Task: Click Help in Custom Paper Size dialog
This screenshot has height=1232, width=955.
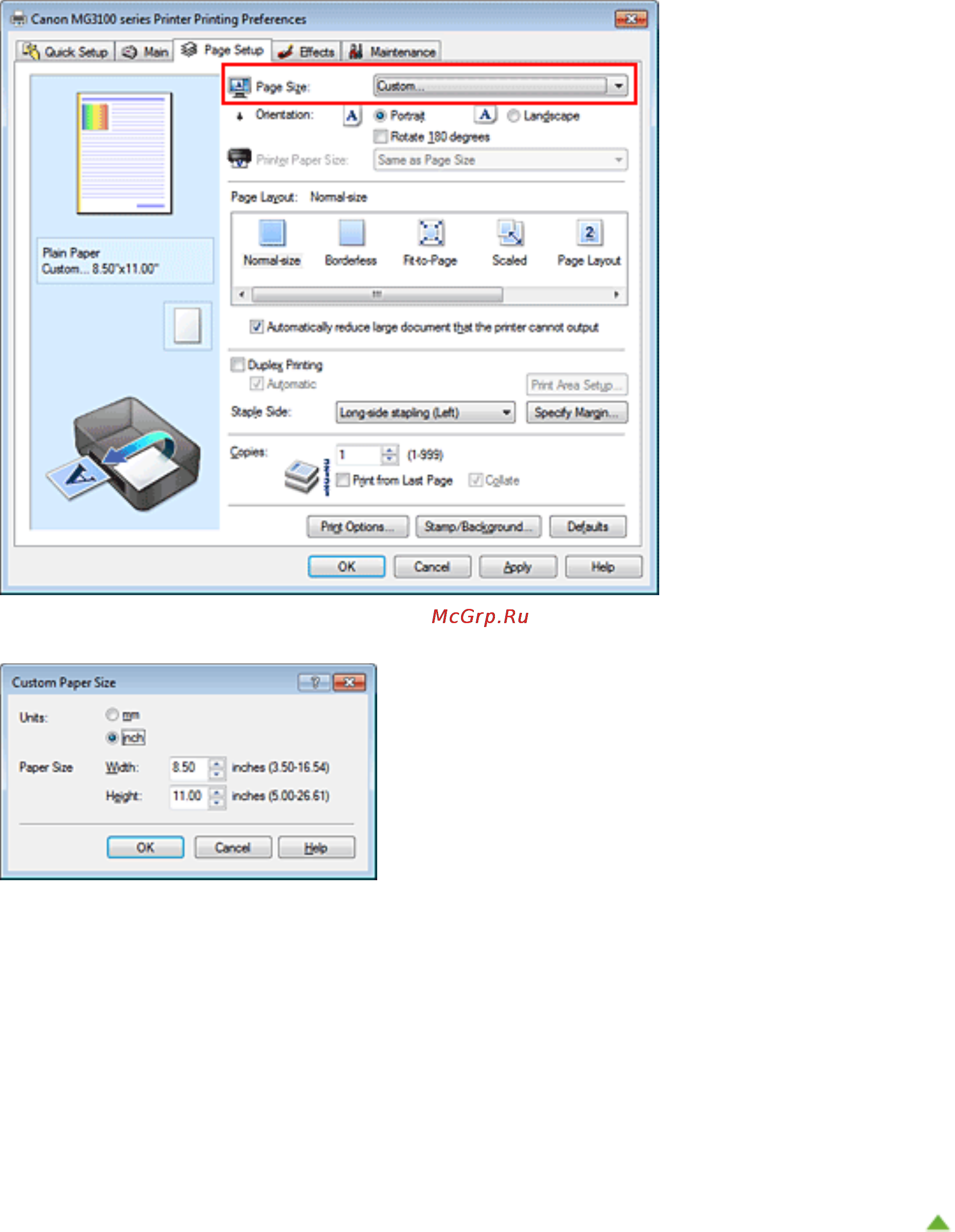Action: point(316,847)
